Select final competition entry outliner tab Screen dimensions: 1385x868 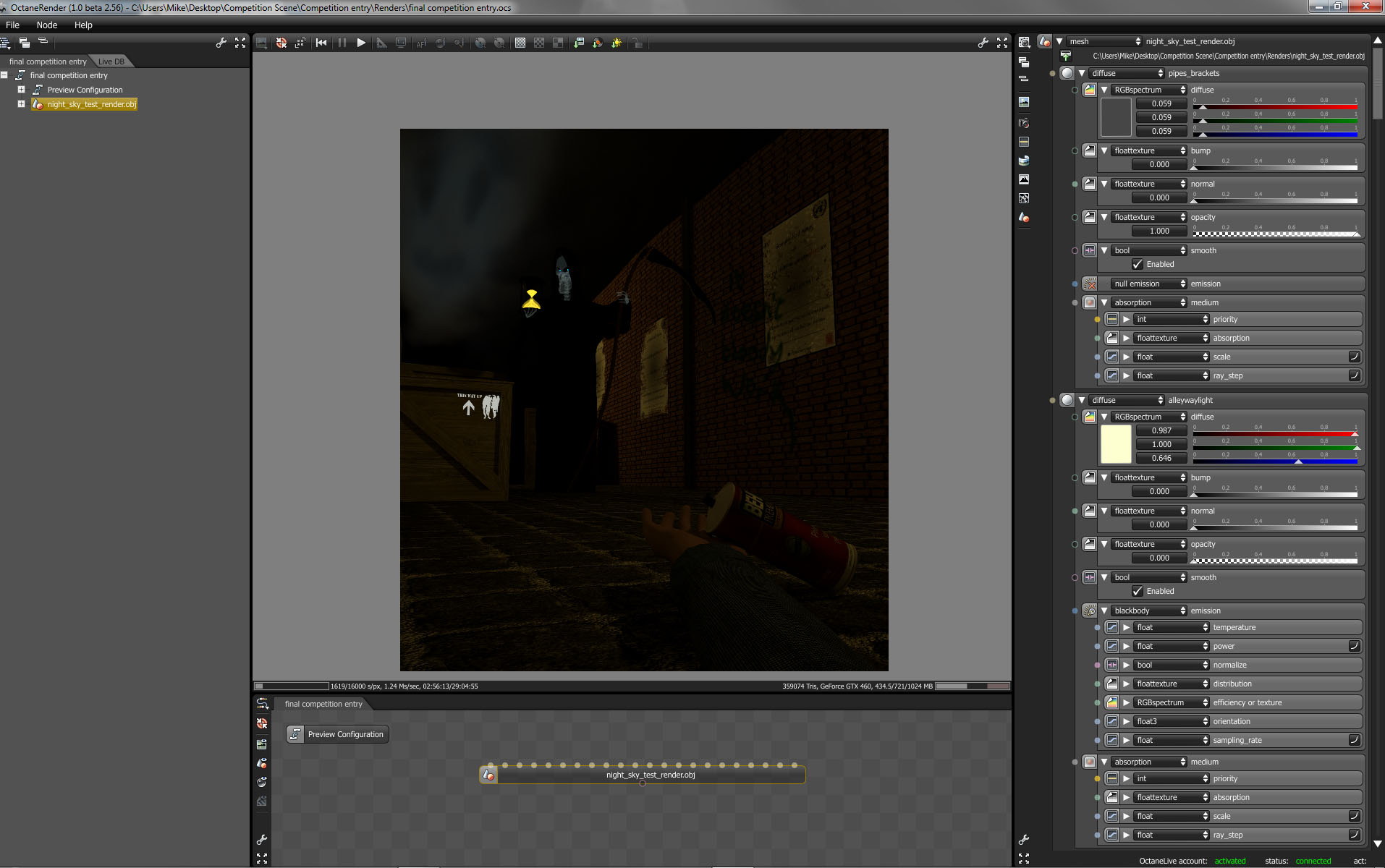tap(48, 62)
